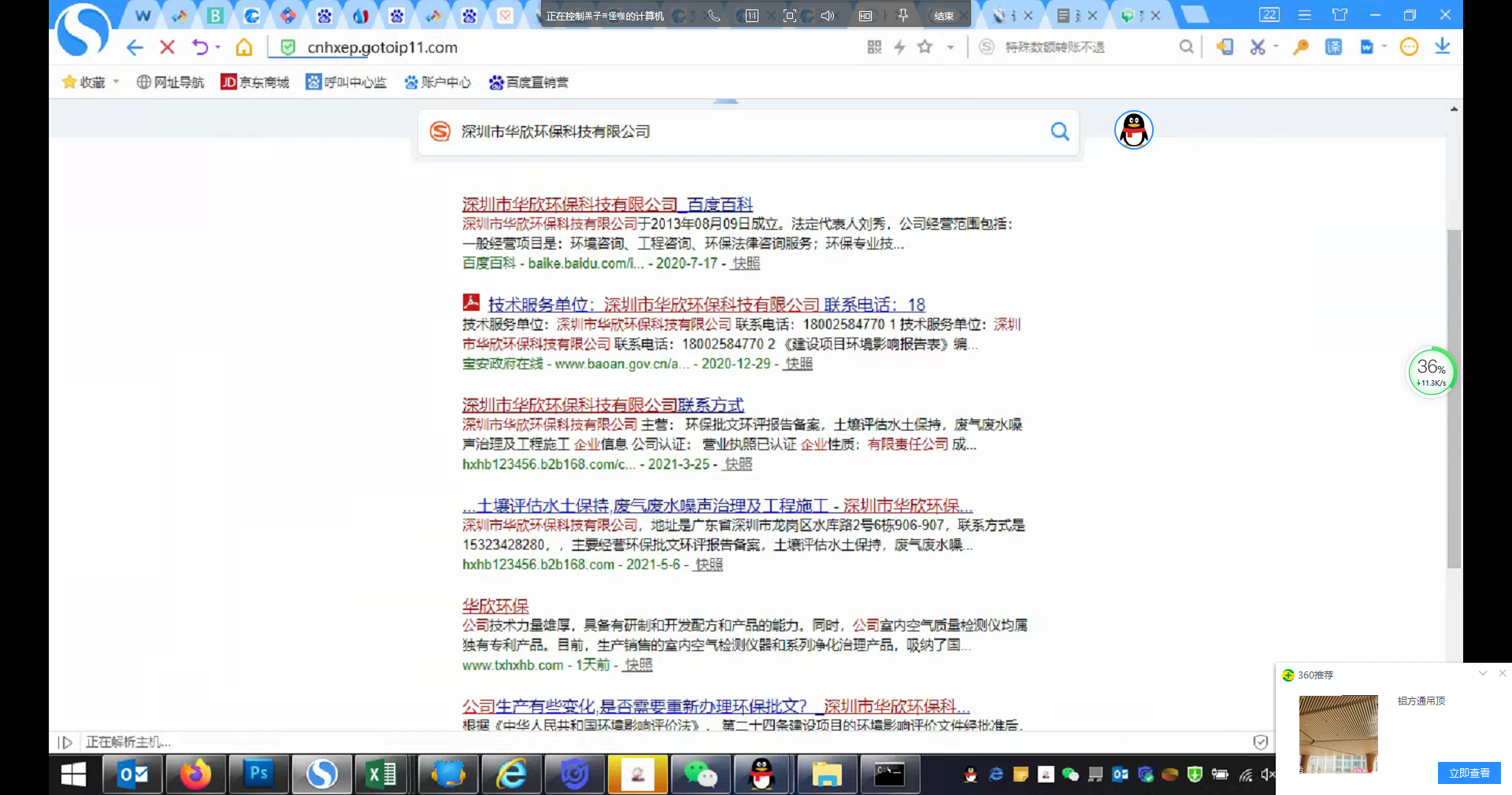Click the Sogou search magnifier on the page

pos(1059,131)
